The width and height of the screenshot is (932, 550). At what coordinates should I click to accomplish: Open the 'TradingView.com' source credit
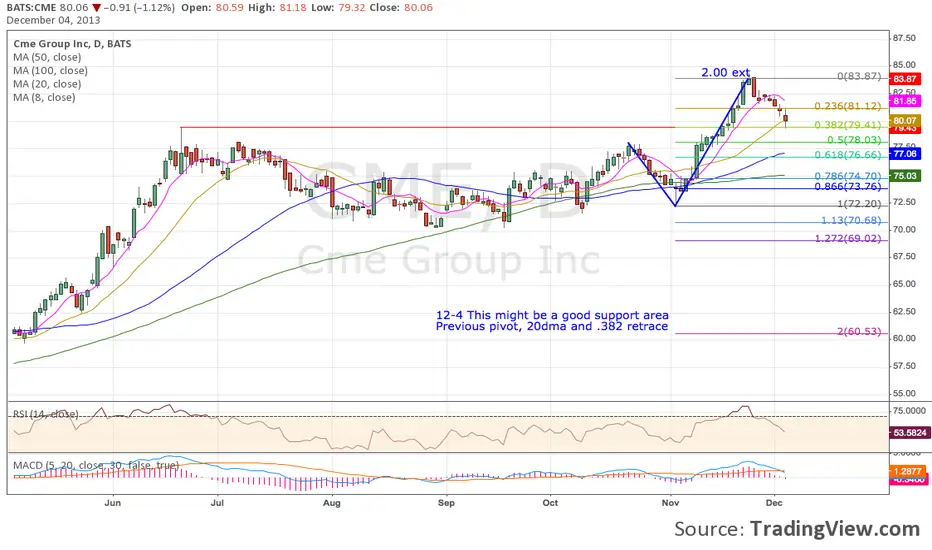pyautogui.click(x=835, y=529)
